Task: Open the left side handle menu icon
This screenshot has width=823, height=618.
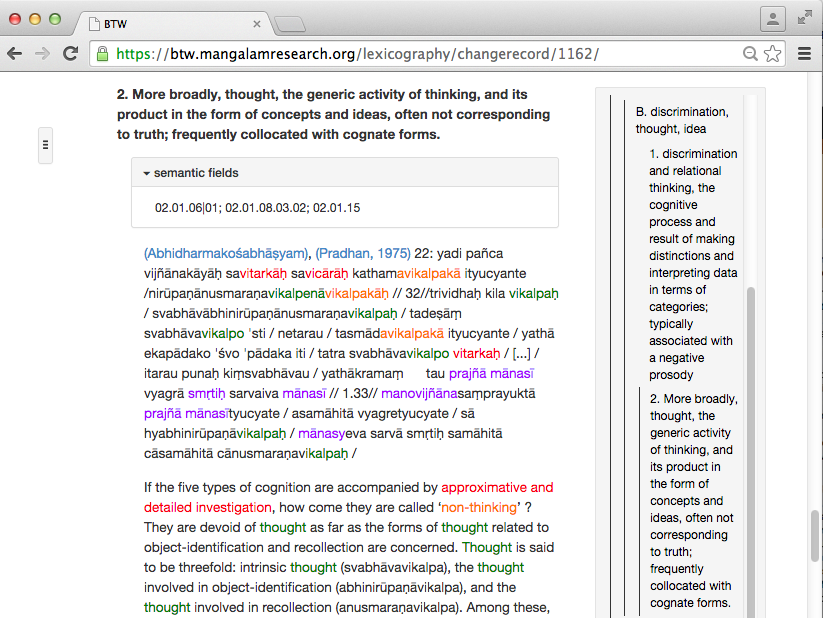Action: [46, 145]
